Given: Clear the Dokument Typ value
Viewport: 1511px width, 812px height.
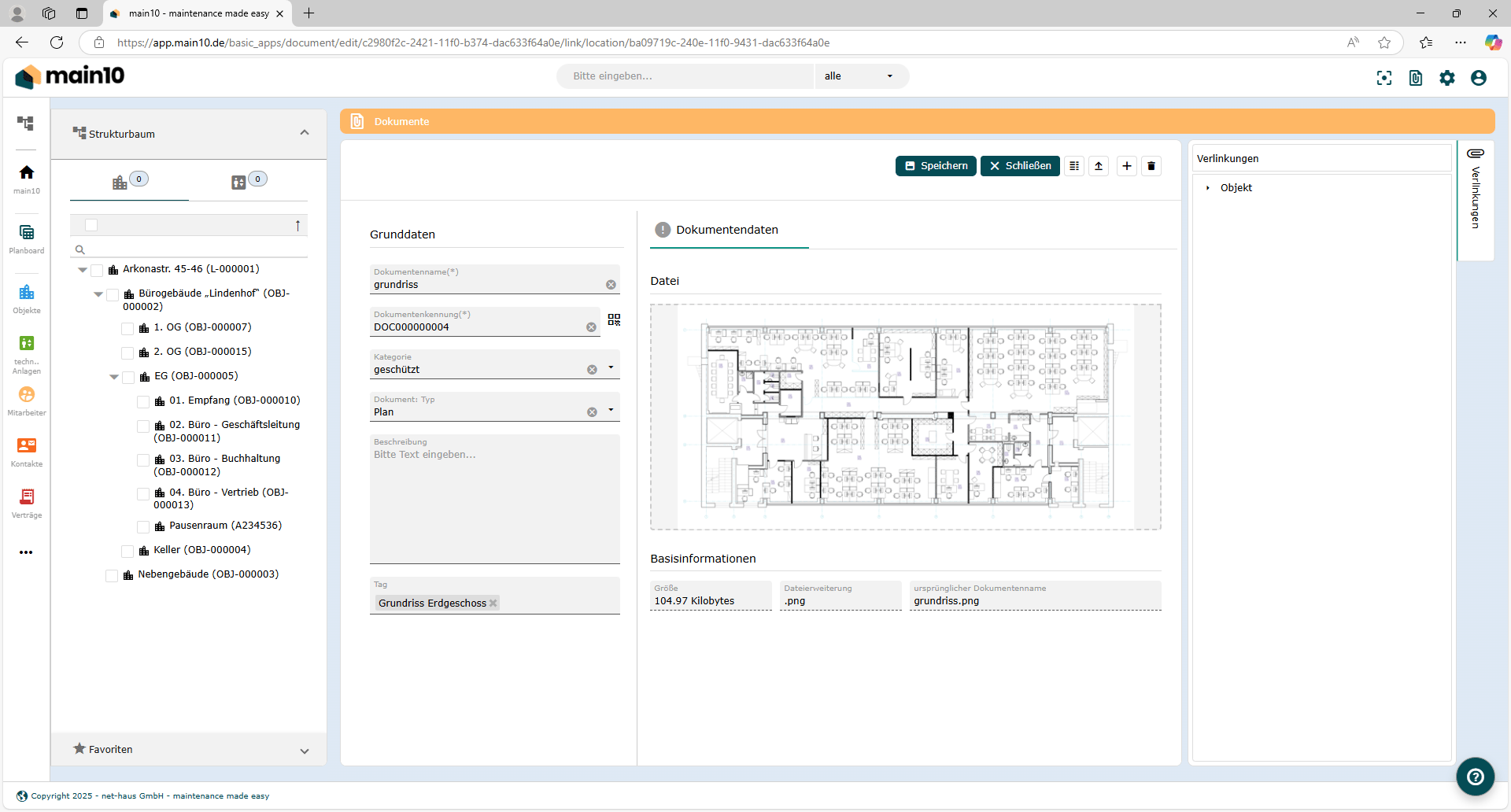Looking at the screenshot, I should point(592,412).
